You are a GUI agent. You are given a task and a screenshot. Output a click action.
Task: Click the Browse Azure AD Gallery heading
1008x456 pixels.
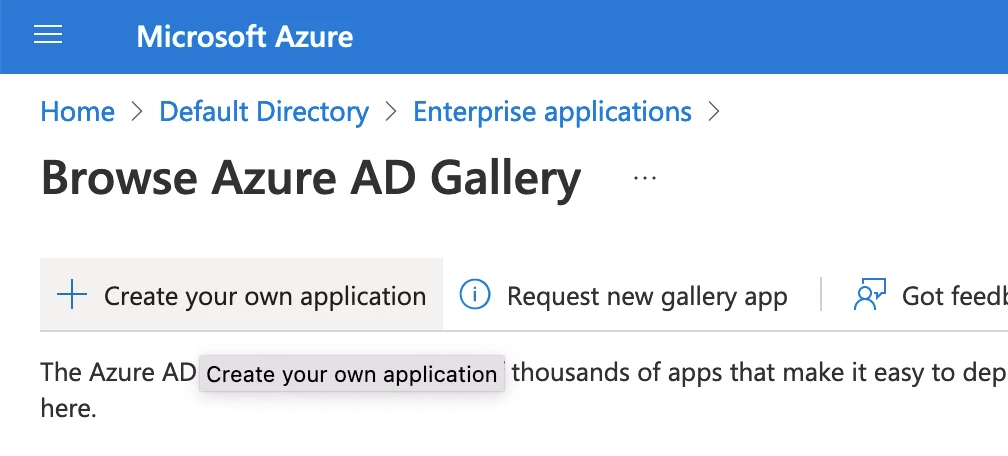(x=310, y=179)
